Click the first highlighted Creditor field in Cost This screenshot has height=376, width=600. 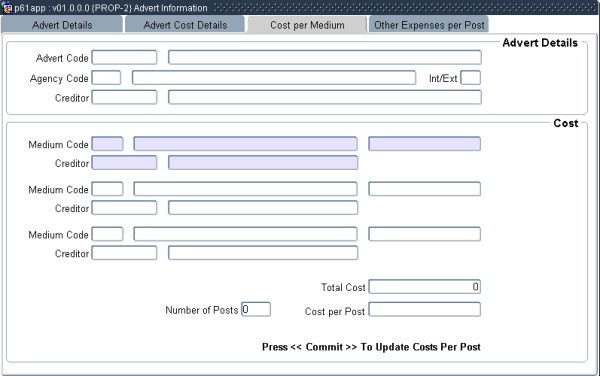(x=124, y=163)
